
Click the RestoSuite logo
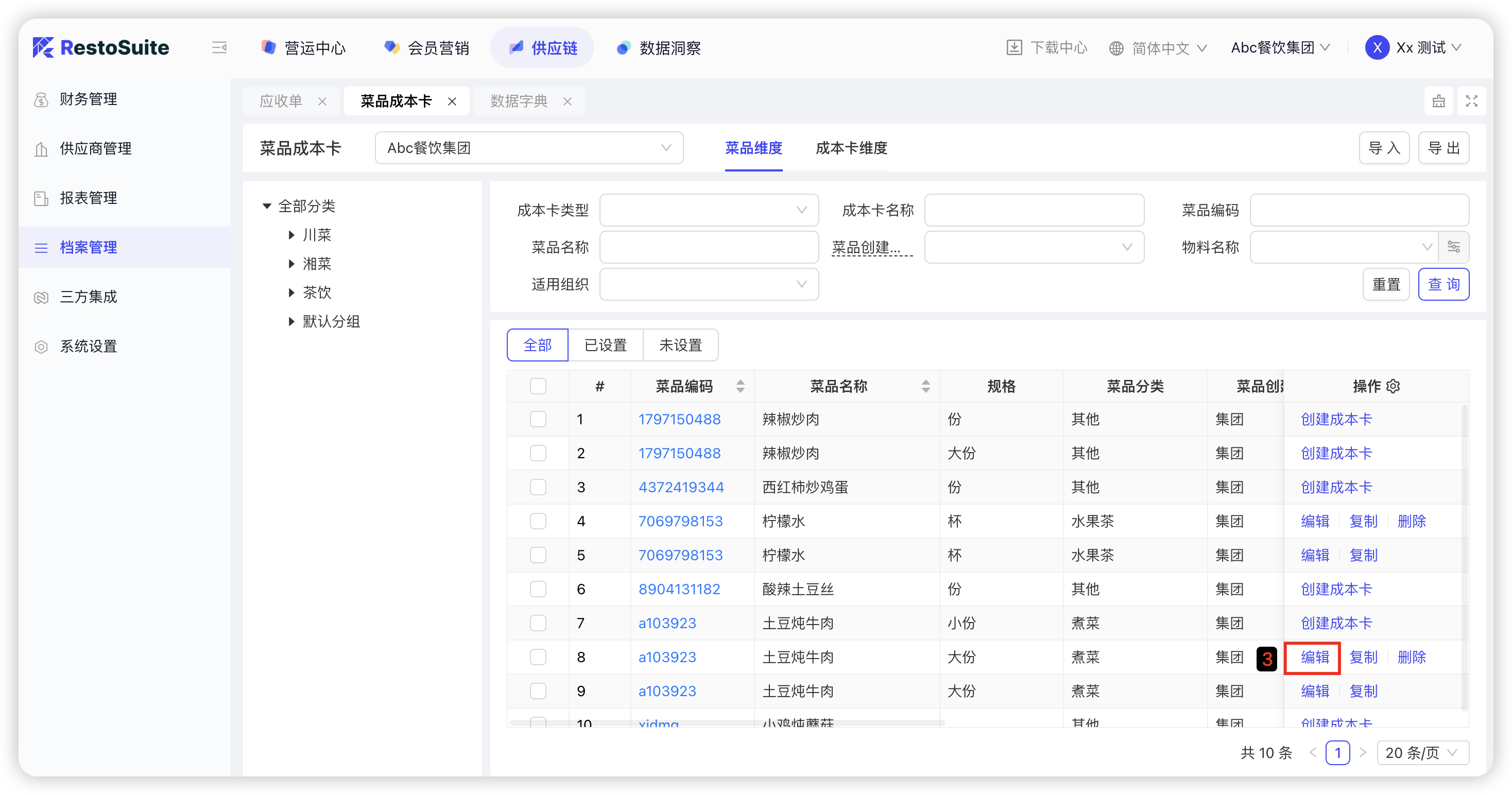click(x=101, y=47)
